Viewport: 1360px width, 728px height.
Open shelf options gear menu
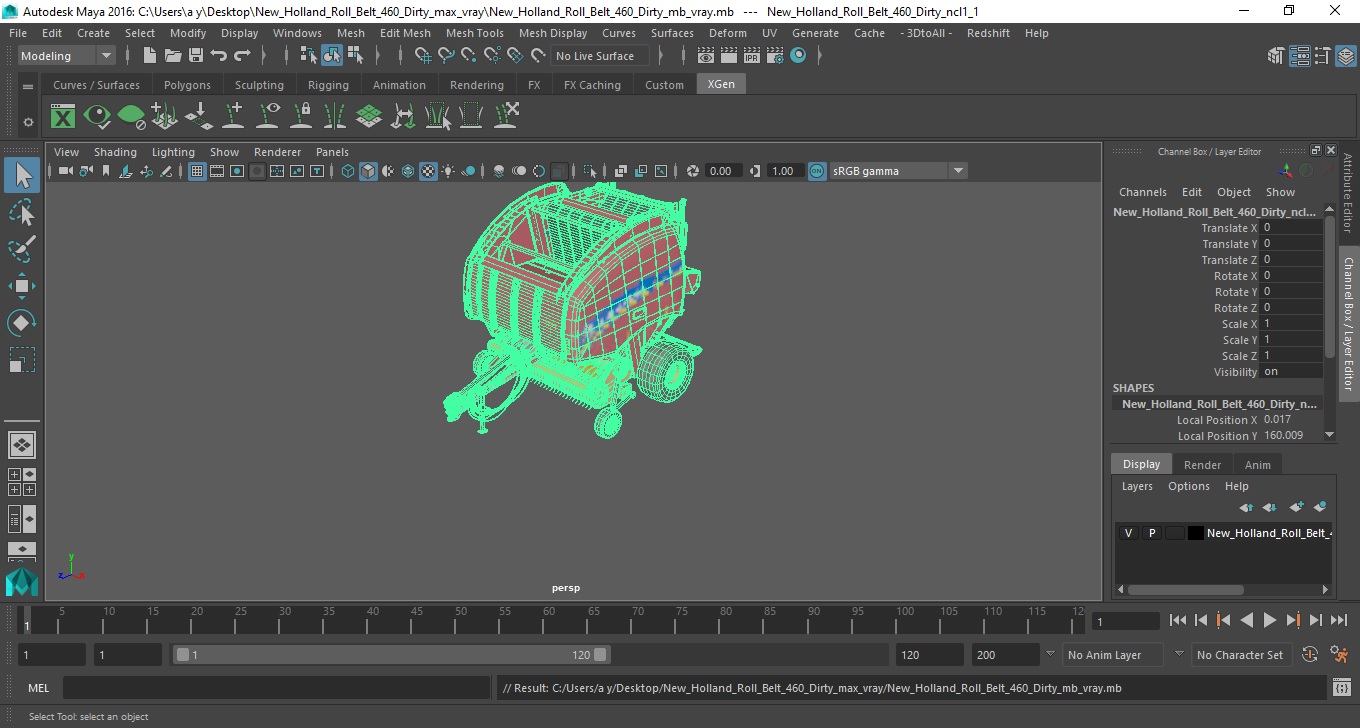pos(28,122)
